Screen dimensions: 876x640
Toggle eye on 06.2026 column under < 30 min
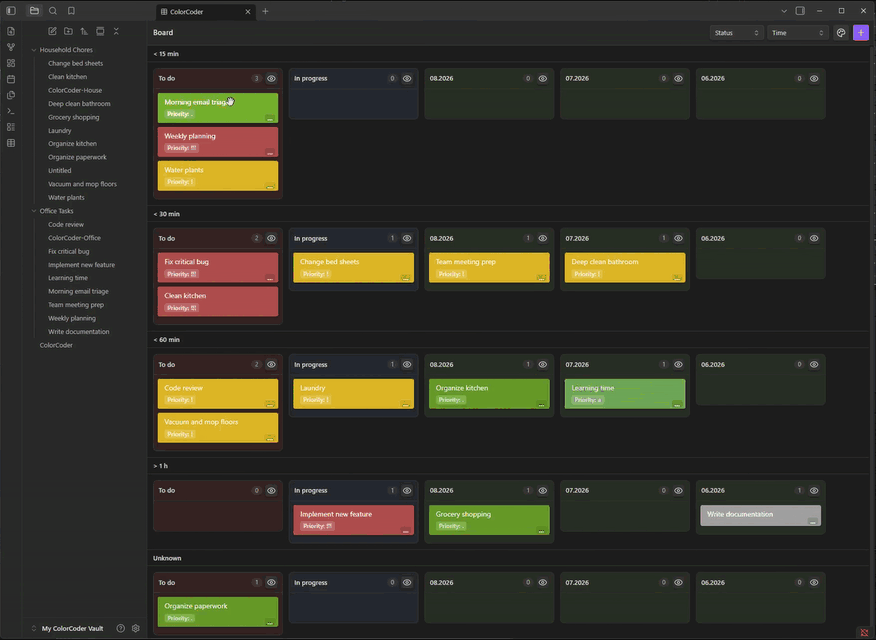(814, 238)
